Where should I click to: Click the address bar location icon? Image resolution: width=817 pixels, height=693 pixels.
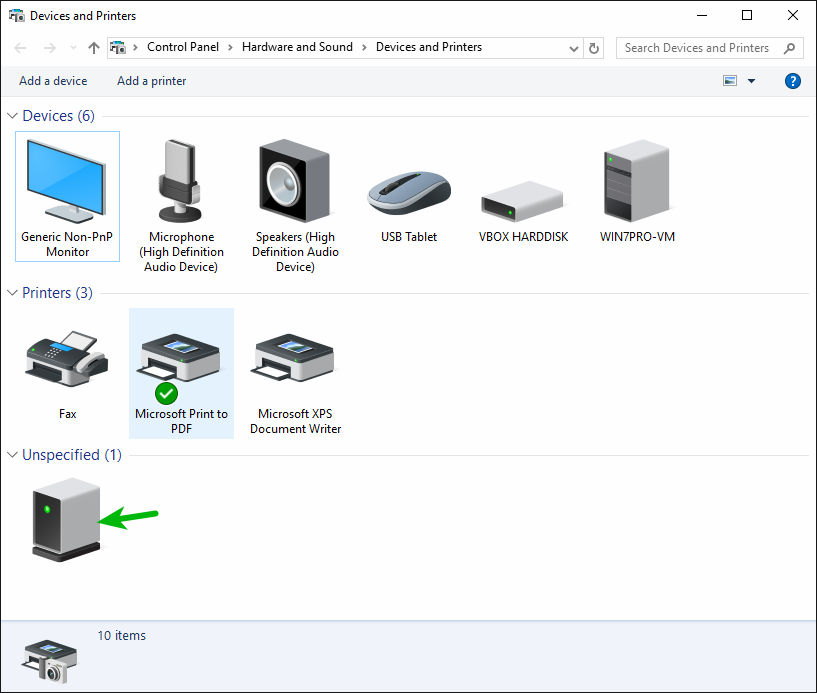point(118,47)
